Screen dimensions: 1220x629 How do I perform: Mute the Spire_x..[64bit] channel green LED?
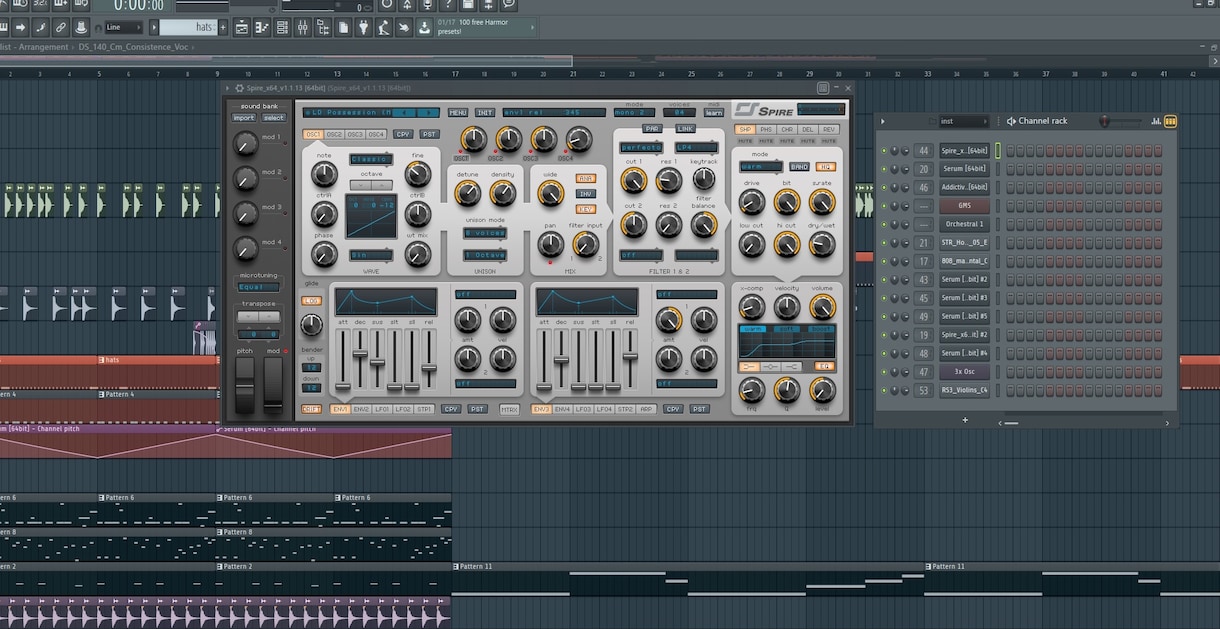(x=884, y=151)
